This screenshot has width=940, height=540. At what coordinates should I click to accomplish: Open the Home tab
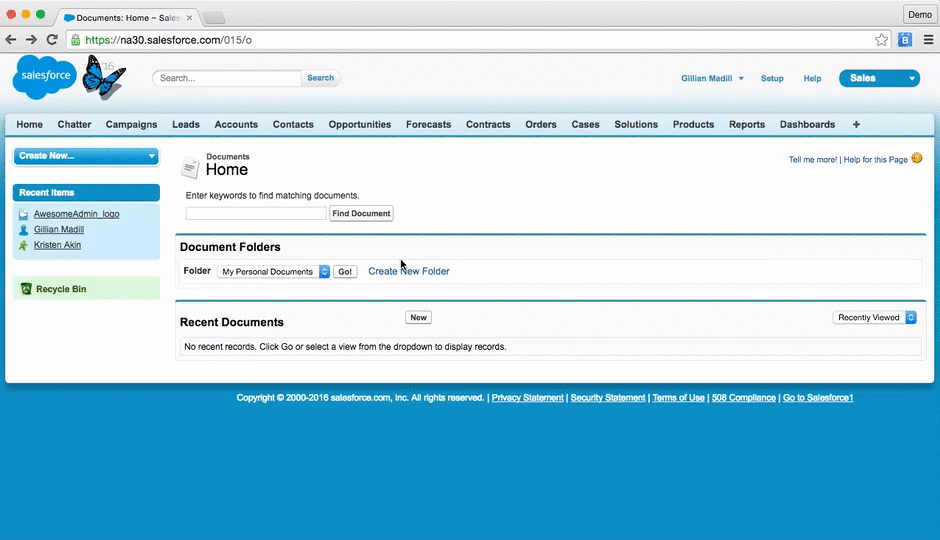point(29,125)
